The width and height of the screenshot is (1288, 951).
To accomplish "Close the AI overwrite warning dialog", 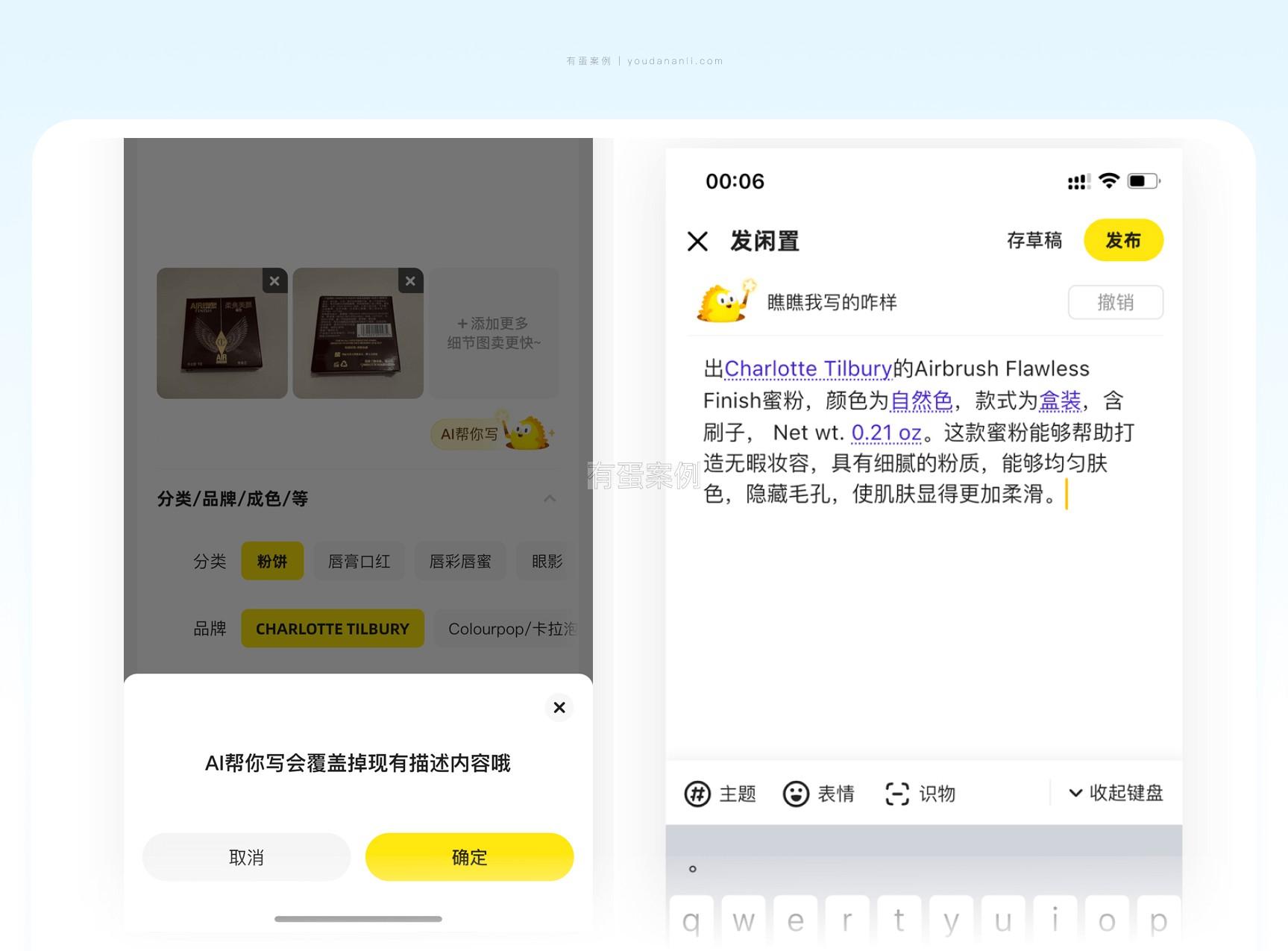I will 559,707.
